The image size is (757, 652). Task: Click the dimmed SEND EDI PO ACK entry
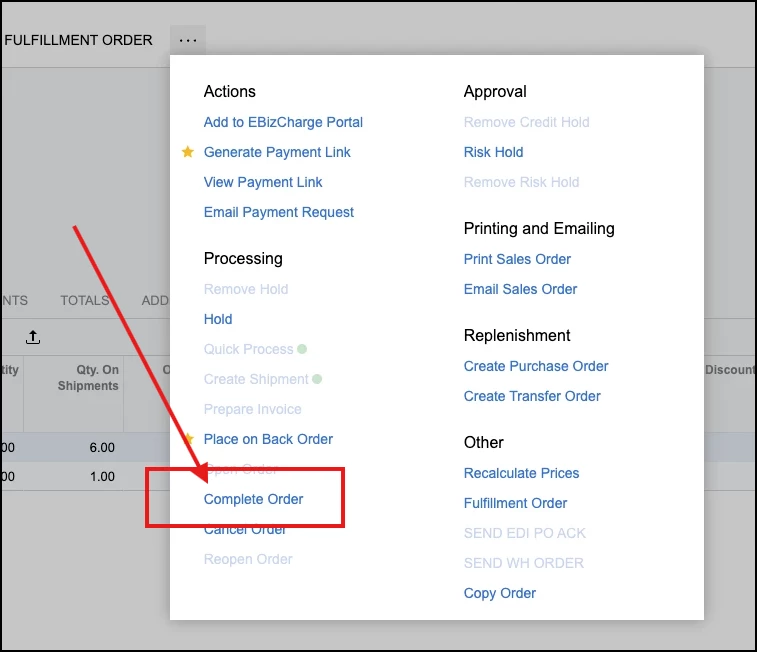point(524,533)
